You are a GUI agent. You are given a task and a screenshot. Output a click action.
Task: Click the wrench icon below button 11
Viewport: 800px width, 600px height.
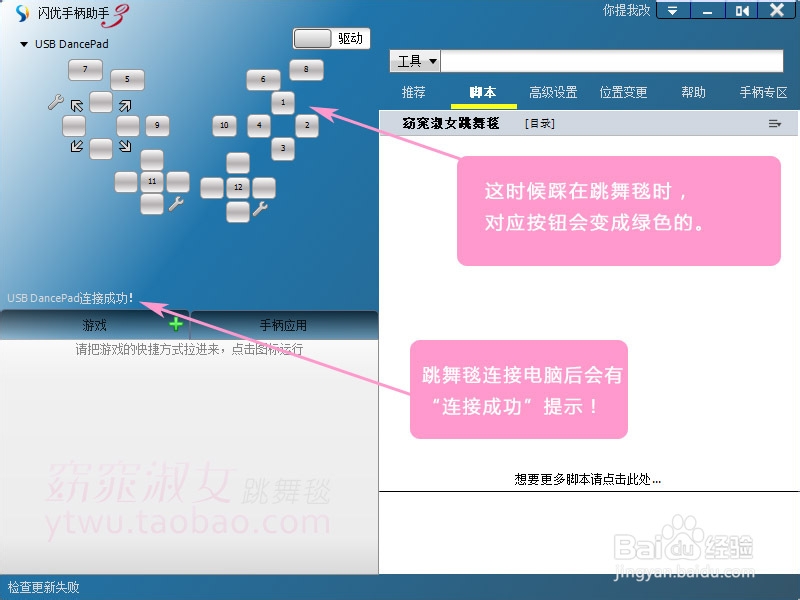(x=177, y=203)
